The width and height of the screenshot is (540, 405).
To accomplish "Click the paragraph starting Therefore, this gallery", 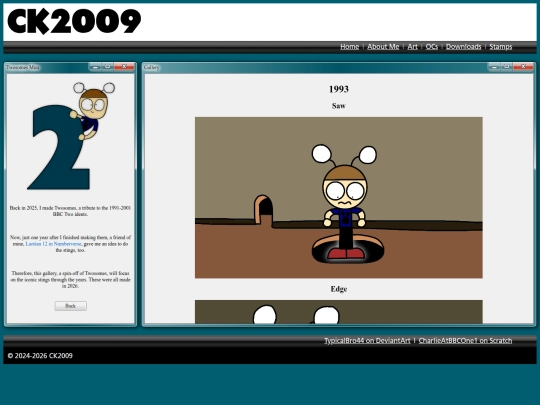I will coord(70,280).
